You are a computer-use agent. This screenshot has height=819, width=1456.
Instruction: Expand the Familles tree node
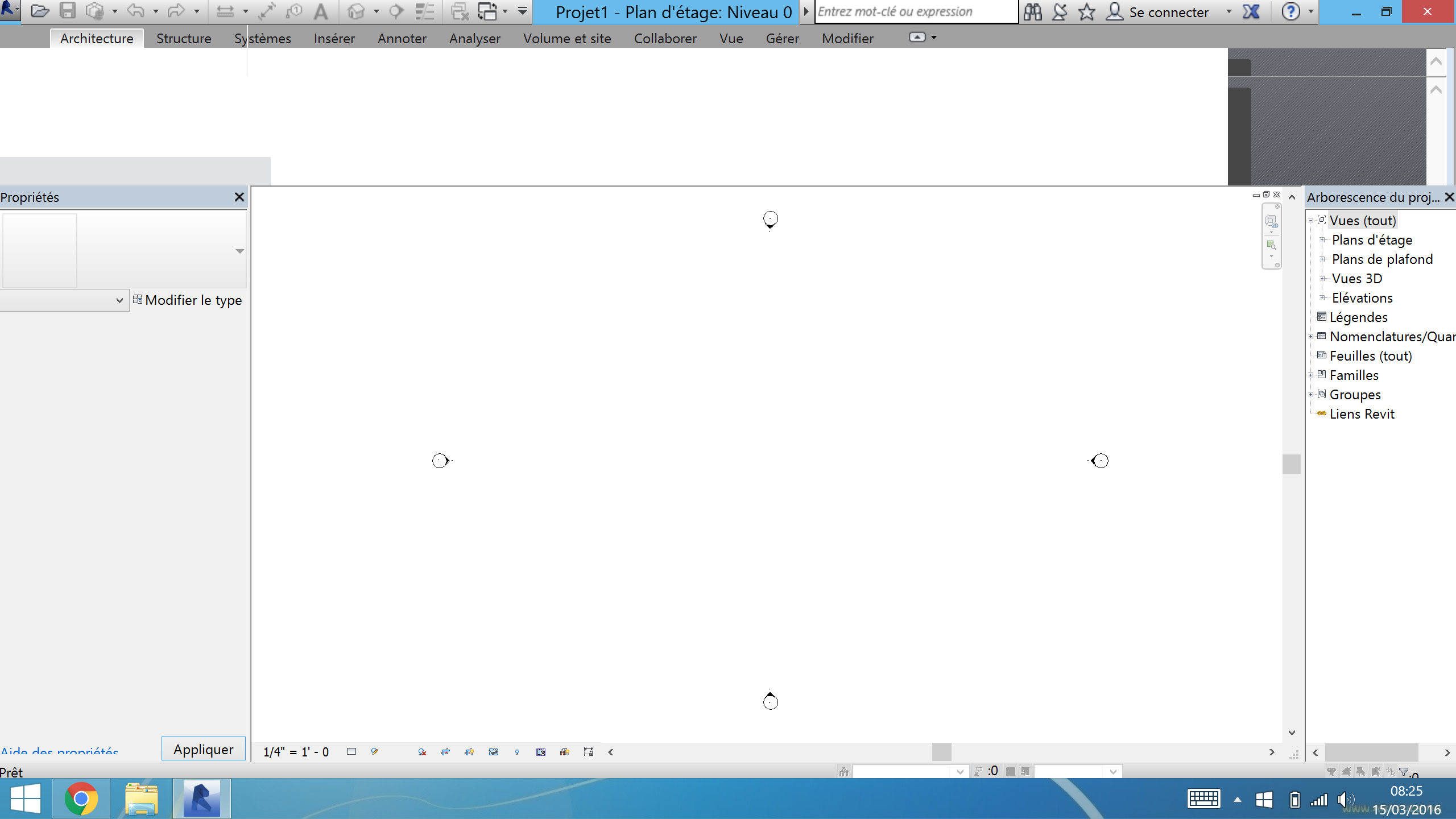1311,375
